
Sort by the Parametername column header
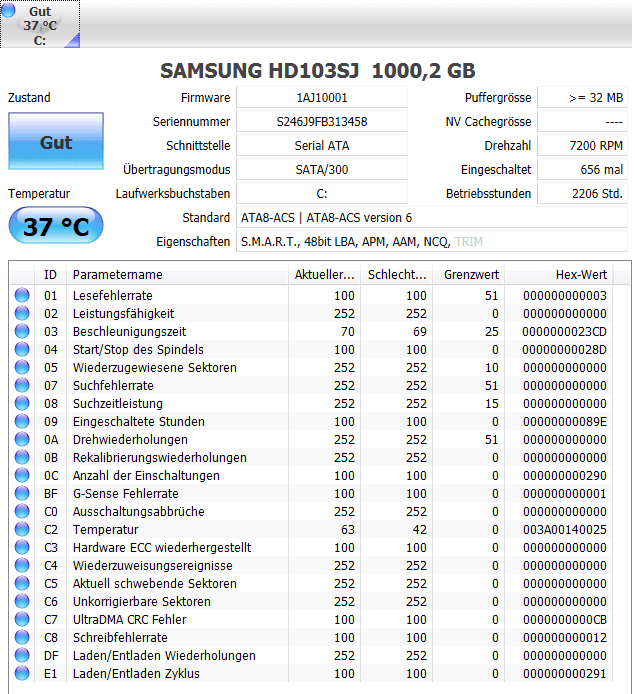click(x=177, y=274)
